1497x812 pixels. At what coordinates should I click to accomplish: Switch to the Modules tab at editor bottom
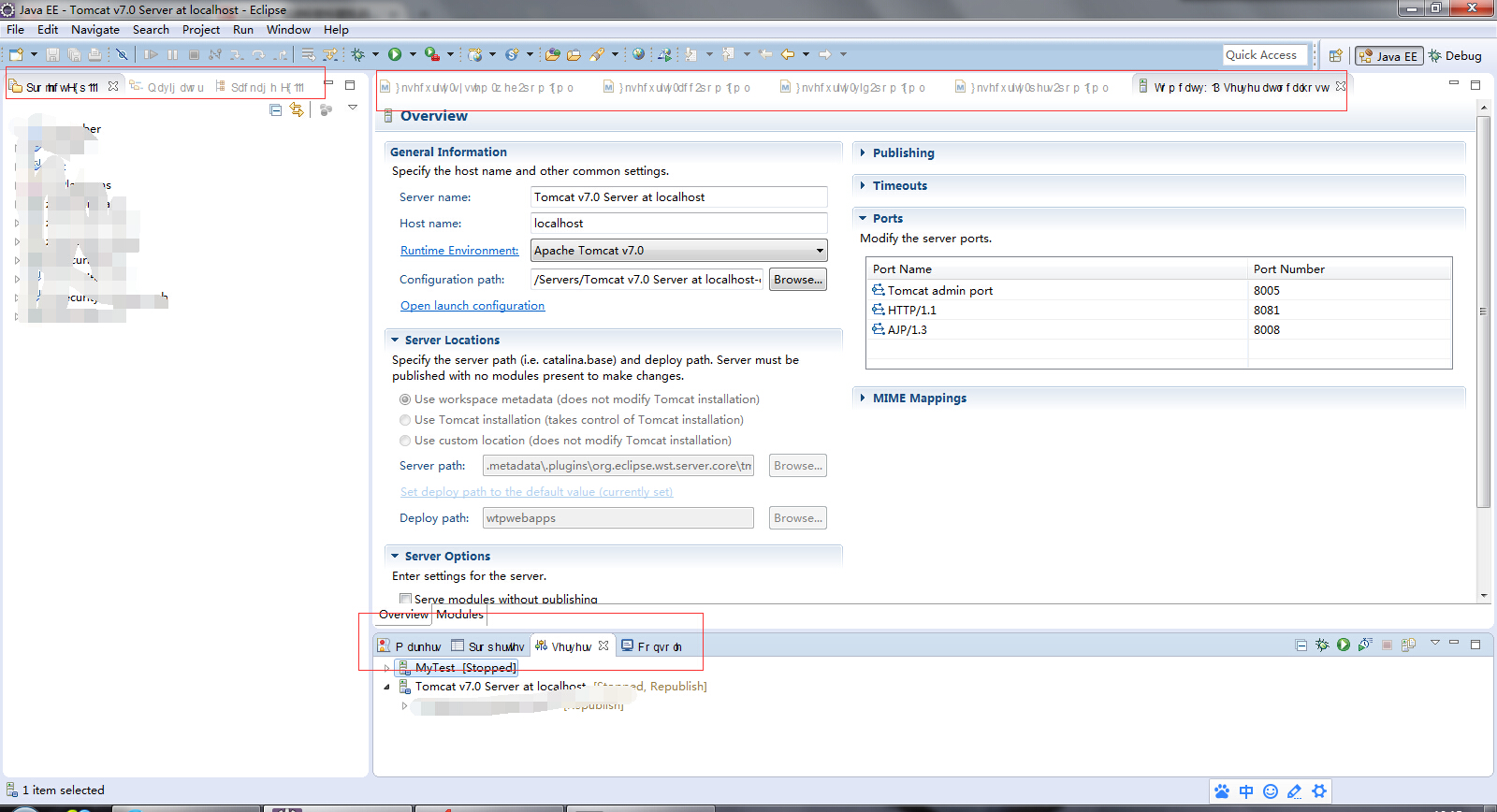click(459, 615)
